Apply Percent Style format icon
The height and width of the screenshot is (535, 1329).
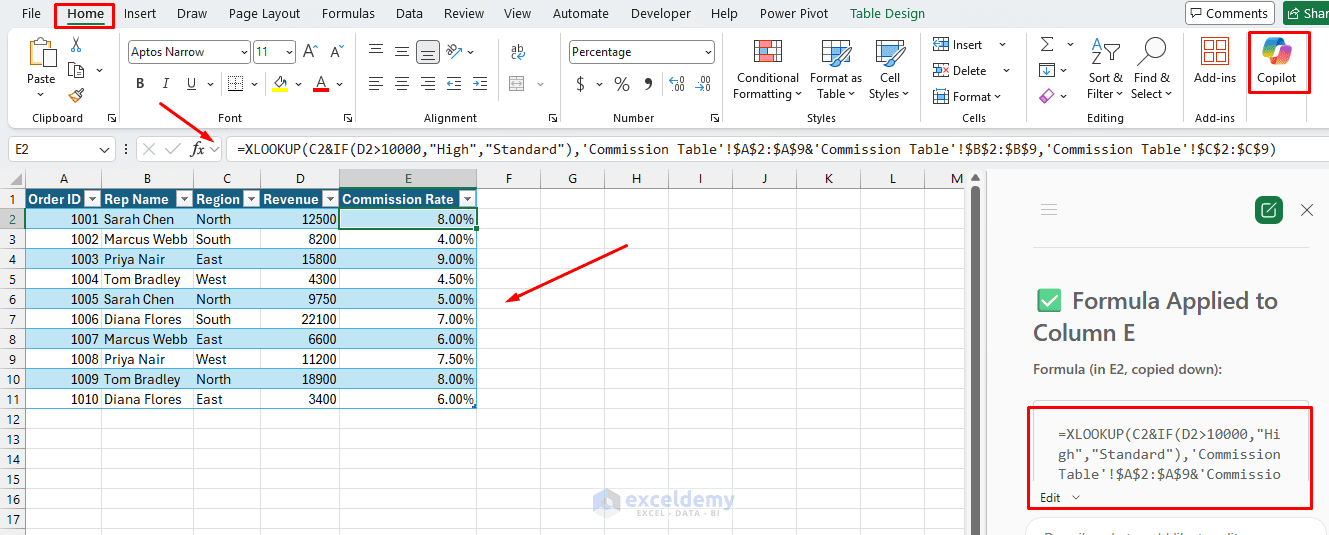[x=622, y=84]
